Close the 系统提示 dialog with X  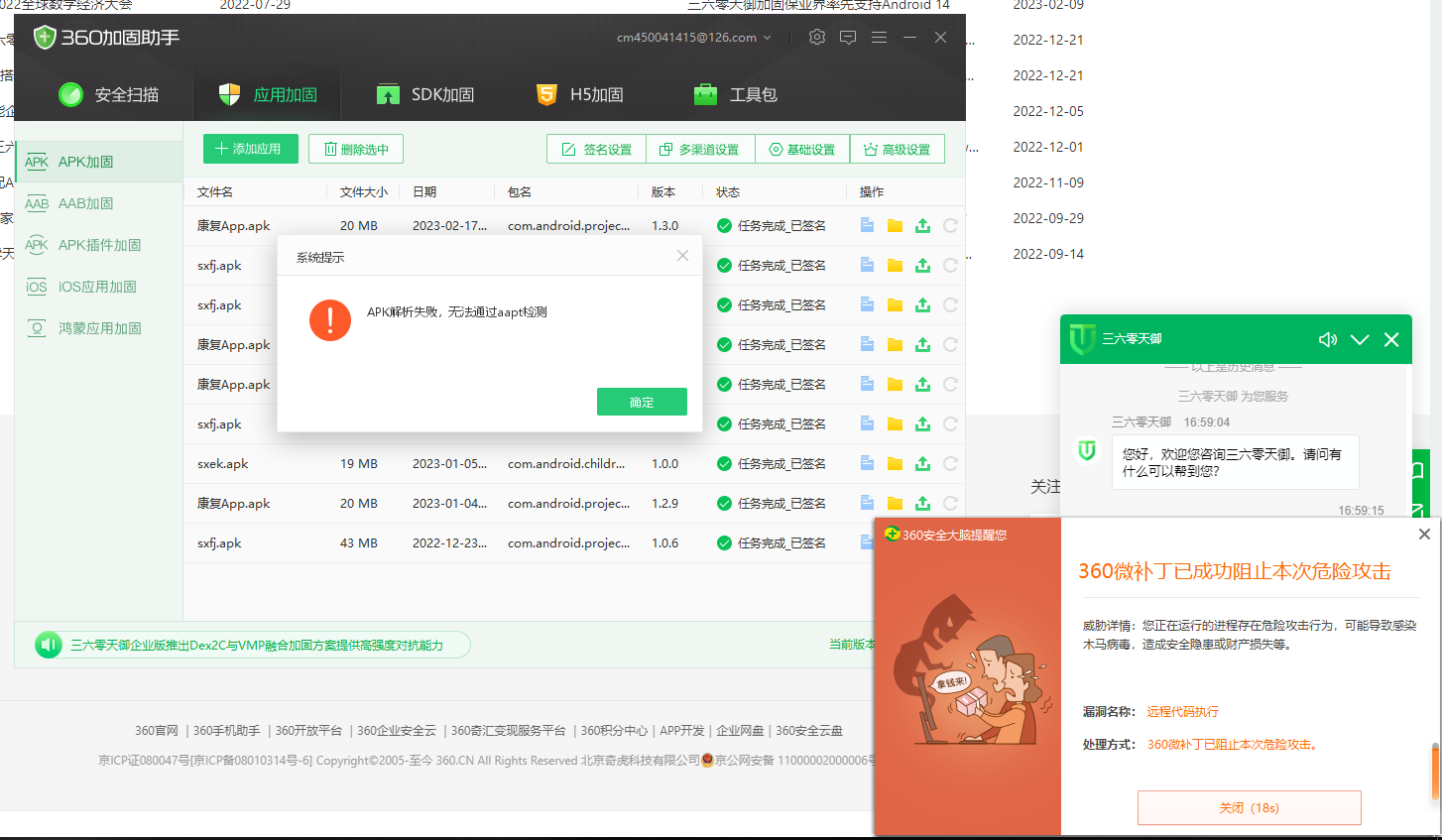pyautogui.click(x=682, y=256)
